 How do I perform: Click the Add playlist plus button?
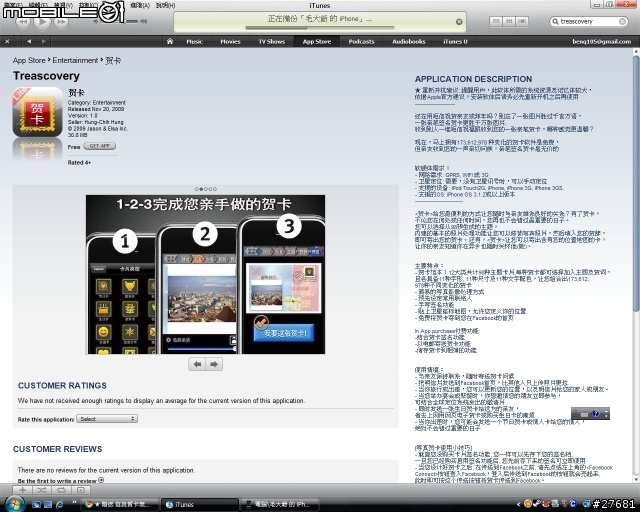click(22, 490)
